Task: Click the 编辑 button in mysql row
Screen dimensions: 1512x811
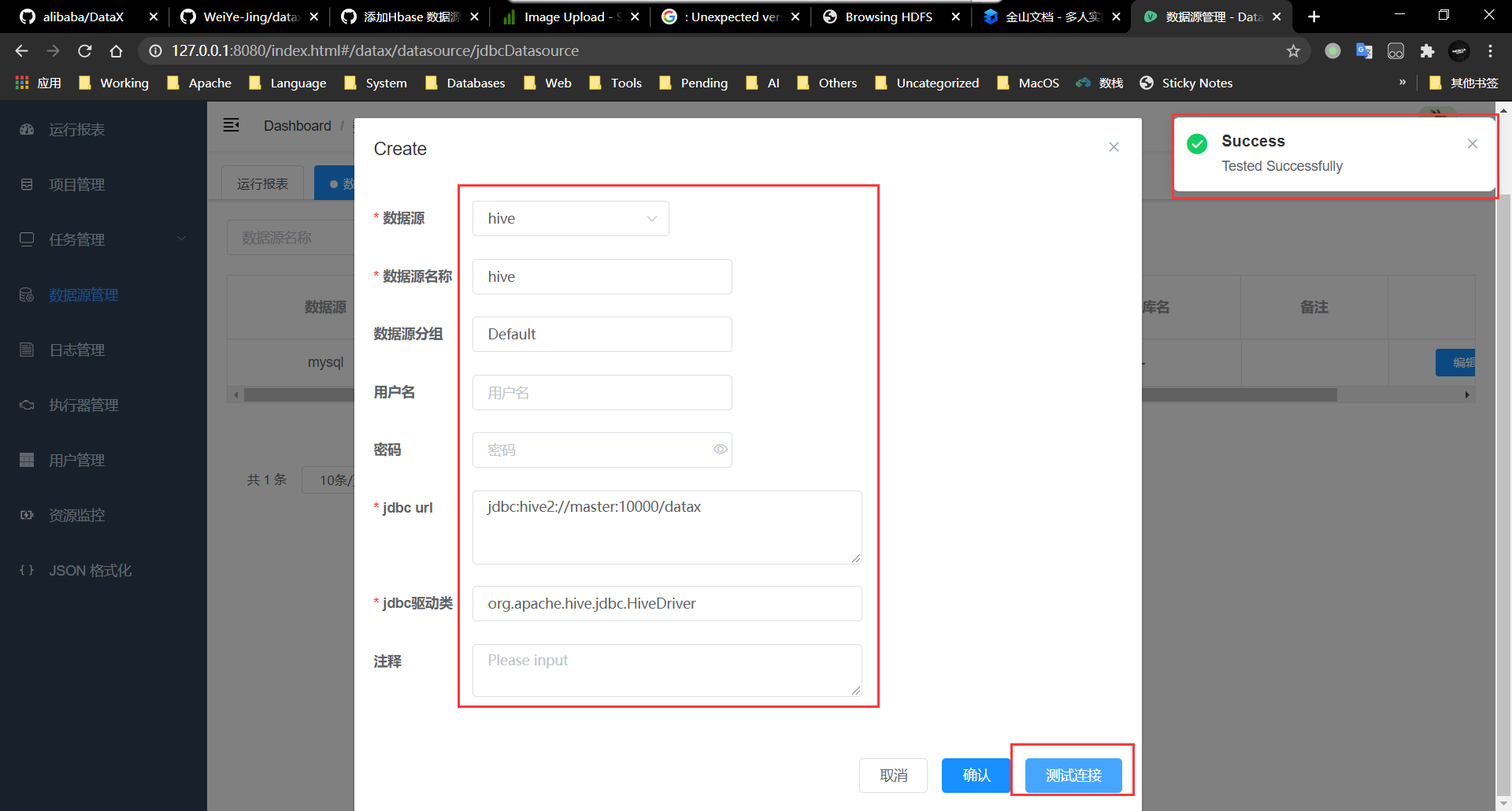Action: point(1455,362)
